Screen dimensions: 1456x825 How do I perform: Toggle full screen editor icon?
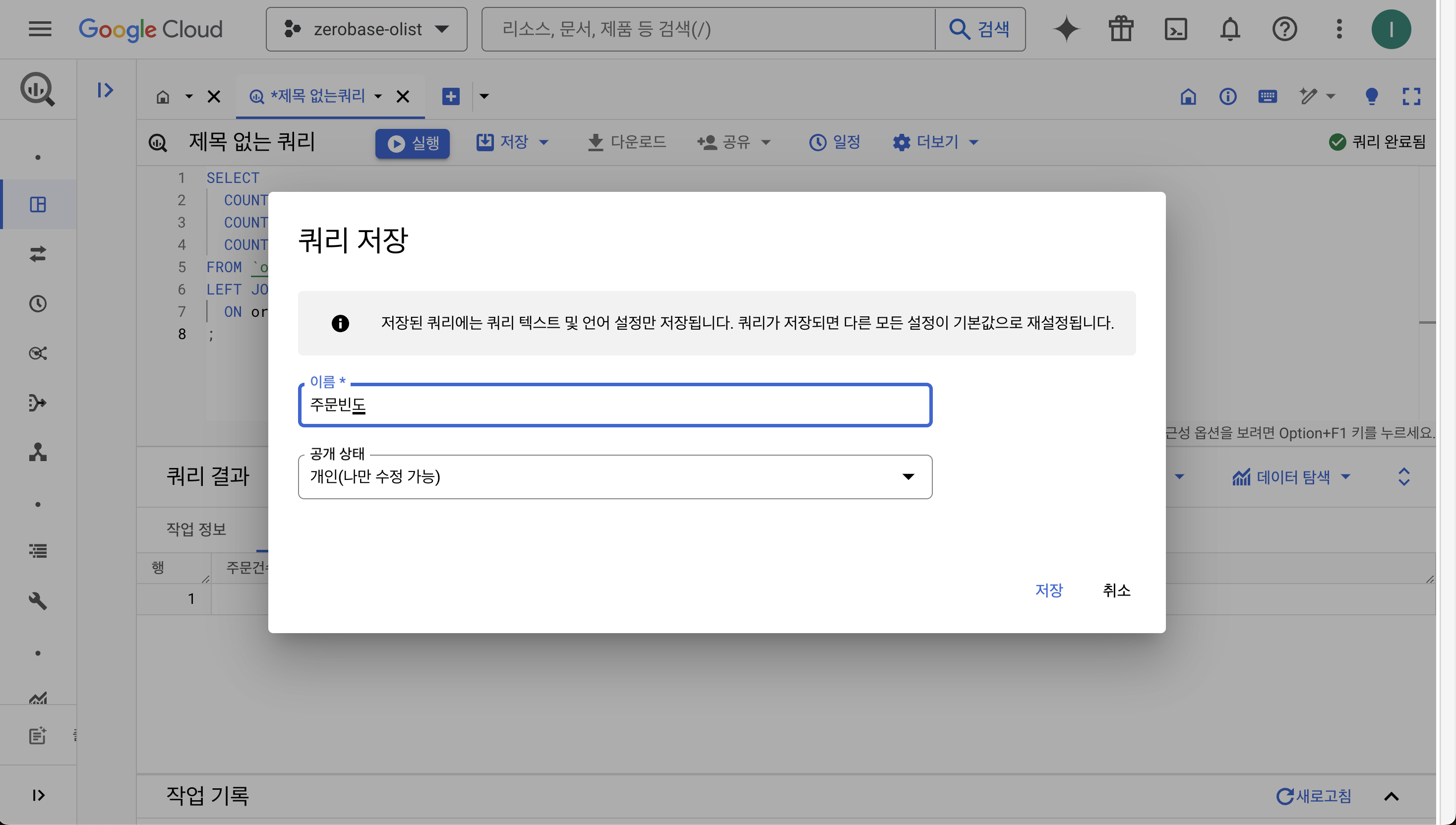(1411, 96)
